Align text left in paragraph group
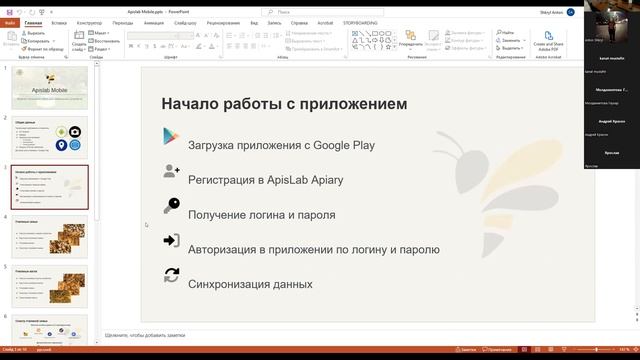Viewport: 640px width, 360px height. pos(229,46)
